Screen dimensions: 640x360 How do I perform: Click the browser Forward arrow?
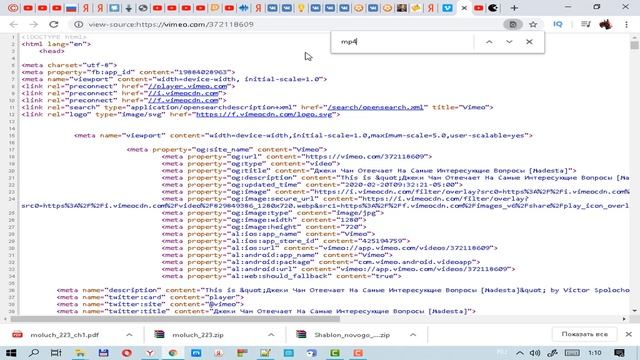coord(33,24)
